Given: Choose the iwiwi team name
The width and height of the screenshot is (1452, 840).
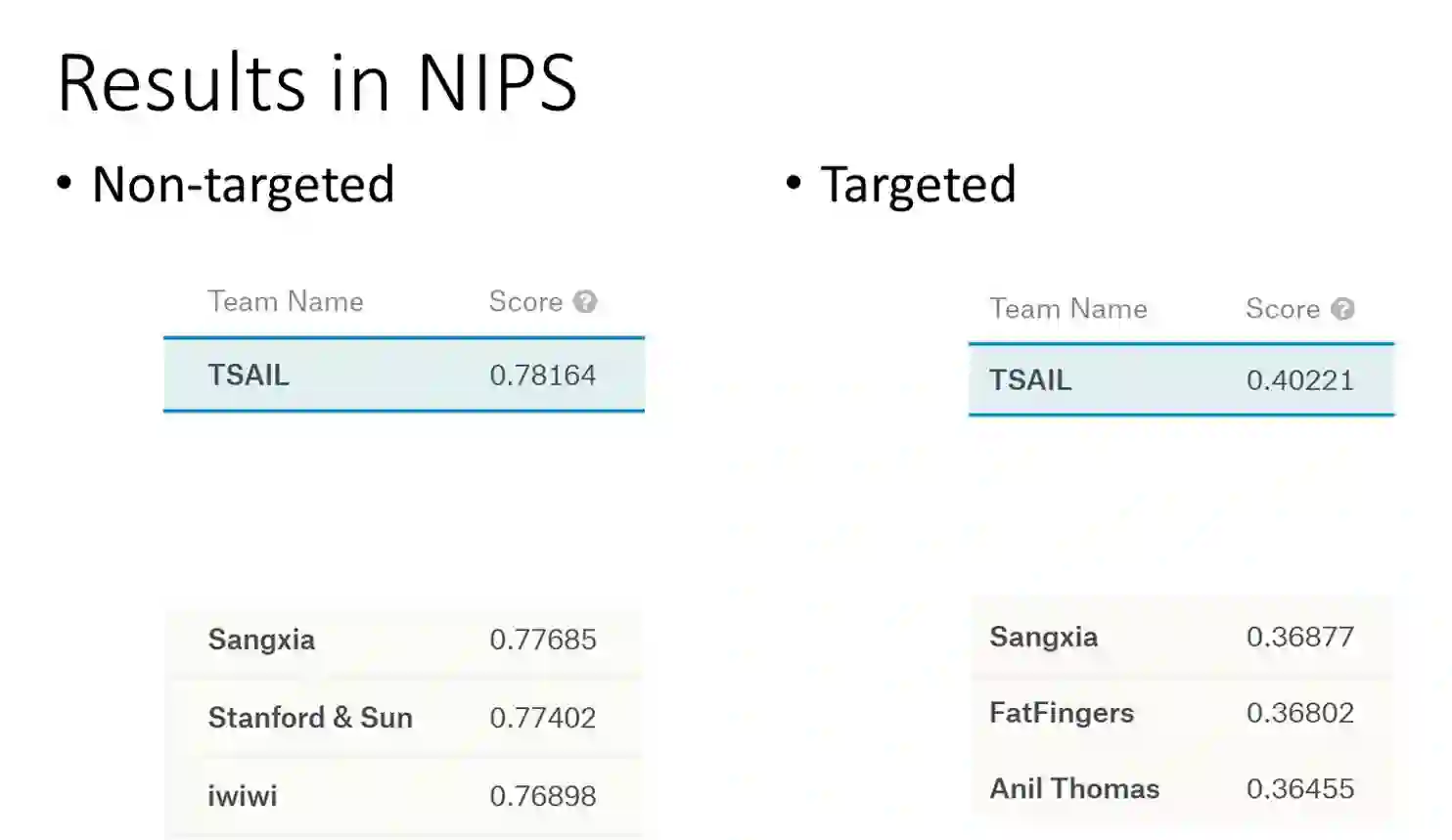Looking at the screenshot, I should (243, 796).
